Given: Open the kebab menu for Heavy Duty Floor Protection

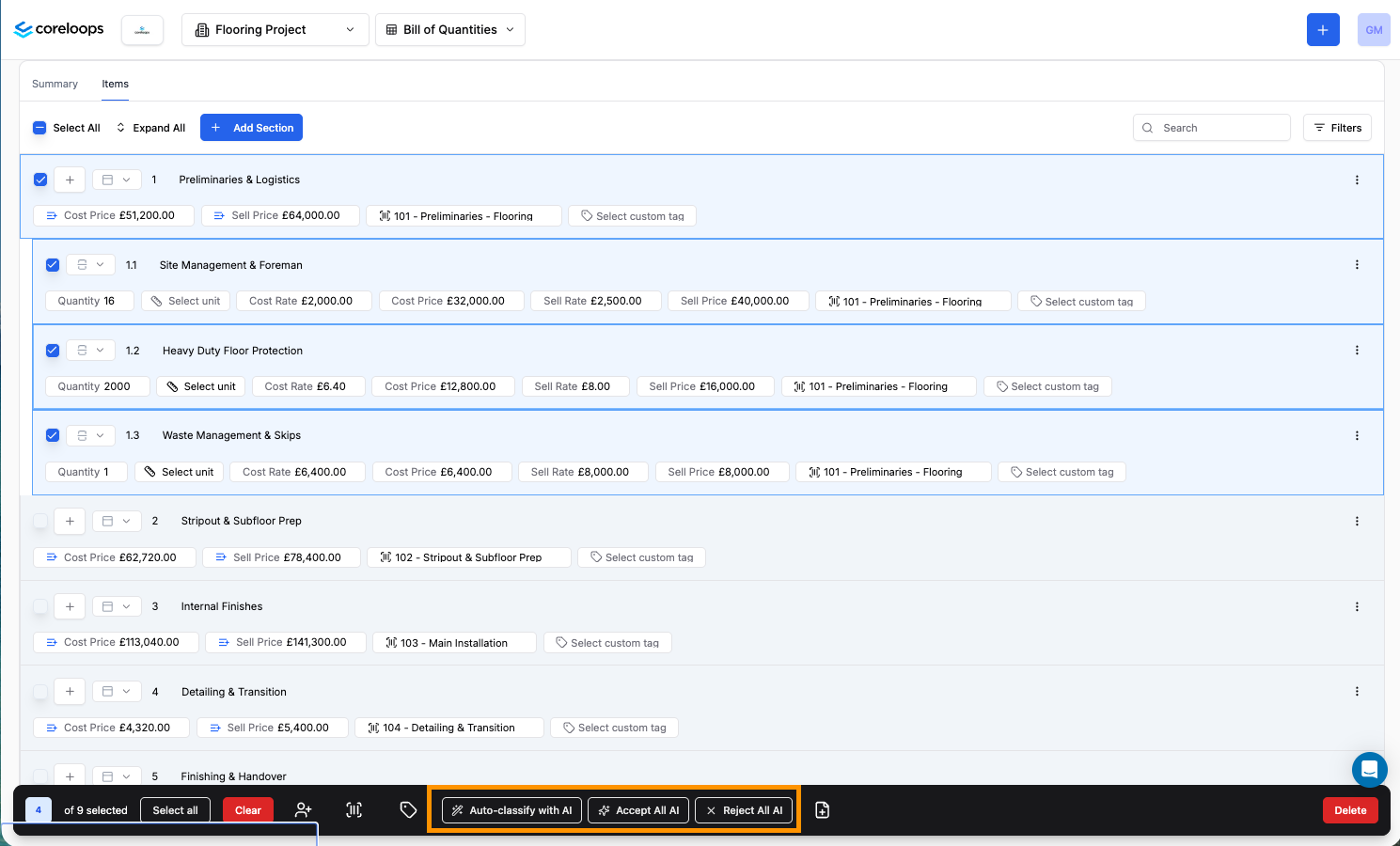Looking at the screenshot, I should 1357,351.
